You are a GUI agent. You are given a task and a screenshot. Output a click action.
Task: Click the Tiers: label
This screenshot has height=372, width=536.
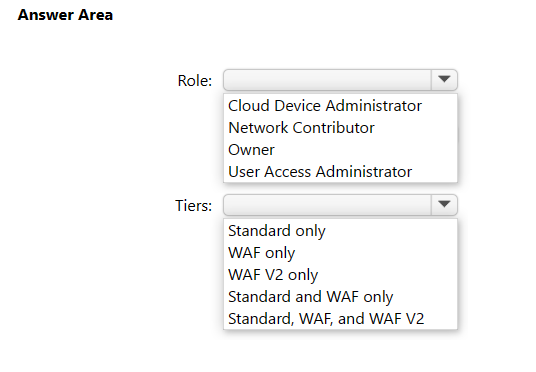(x=193, y=205)
